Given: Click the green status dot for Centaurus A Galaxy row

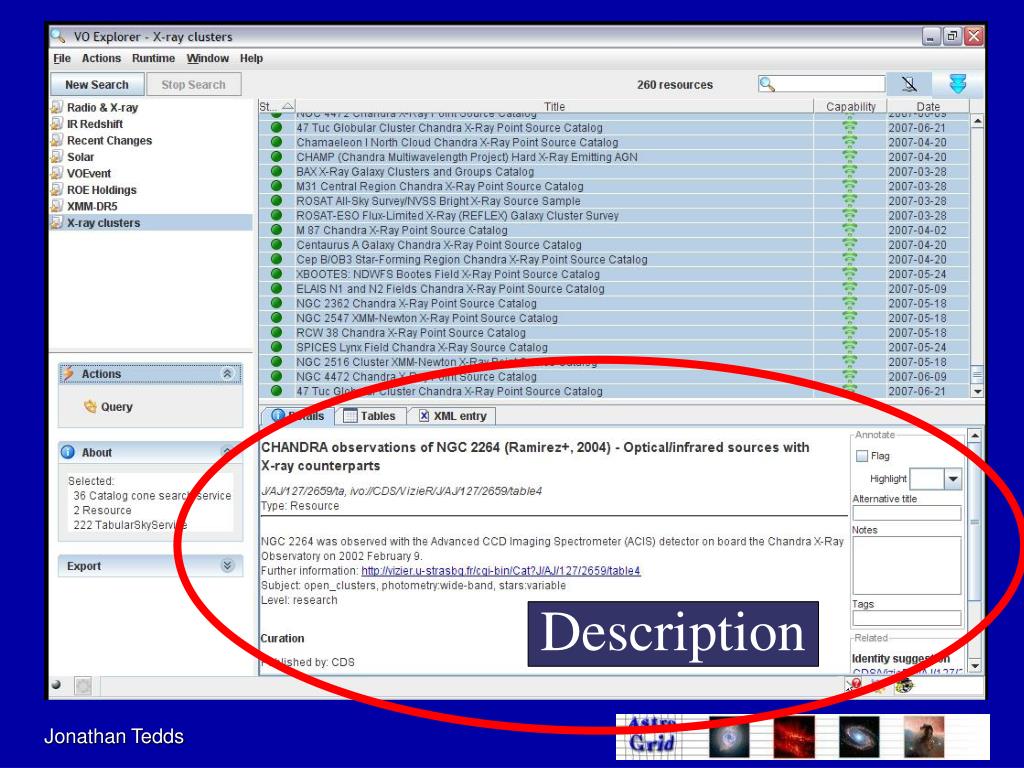Looking at the screenshot, I should tap(276, 244).
